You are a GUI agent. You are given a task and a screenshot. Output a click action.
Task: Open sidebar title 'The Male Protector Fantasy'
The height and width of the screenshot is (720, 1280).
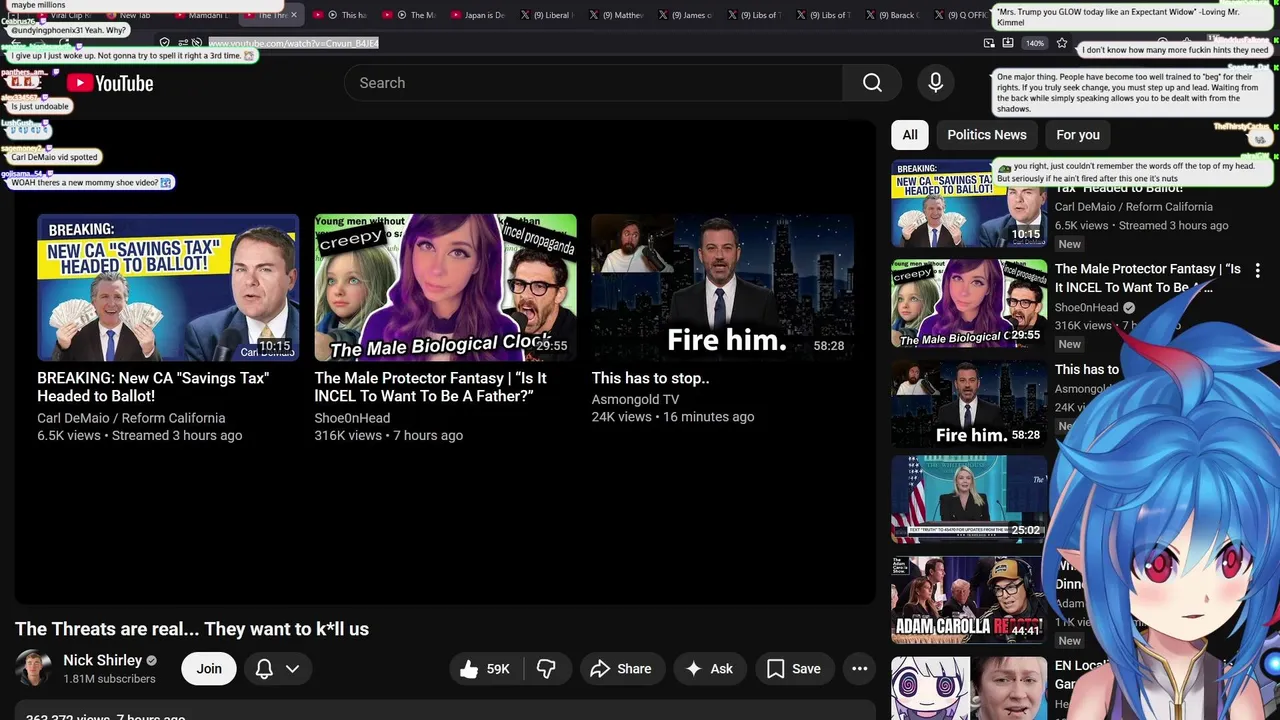(1148, 278)
